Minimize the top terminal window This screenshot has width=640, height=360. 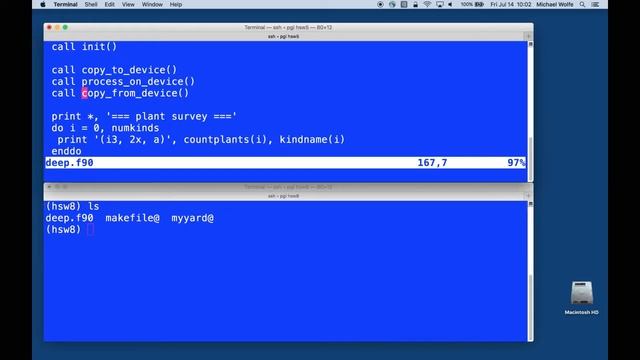(57, 27)
